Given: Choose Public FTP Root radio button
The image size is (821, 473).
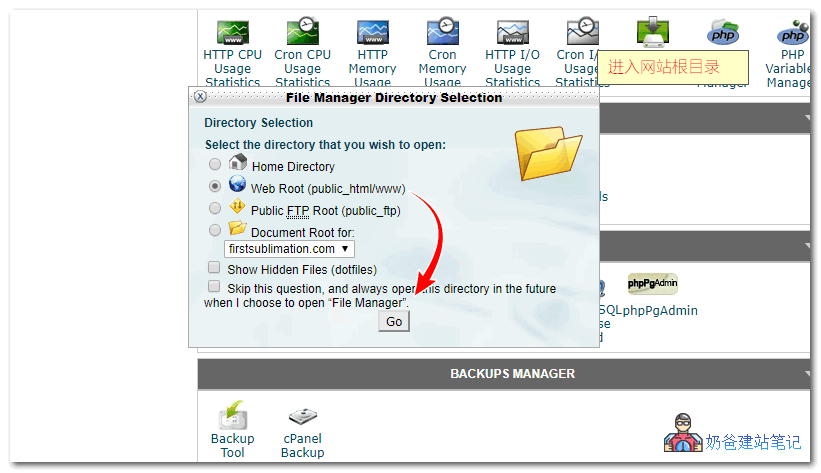Looking at the screenshot, I should point(215,209).
